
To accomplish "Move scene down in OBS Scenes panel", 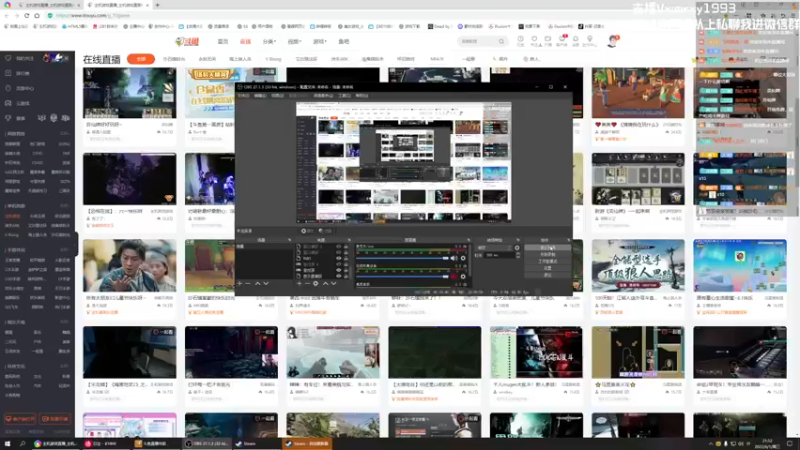I will pos(266,284).
